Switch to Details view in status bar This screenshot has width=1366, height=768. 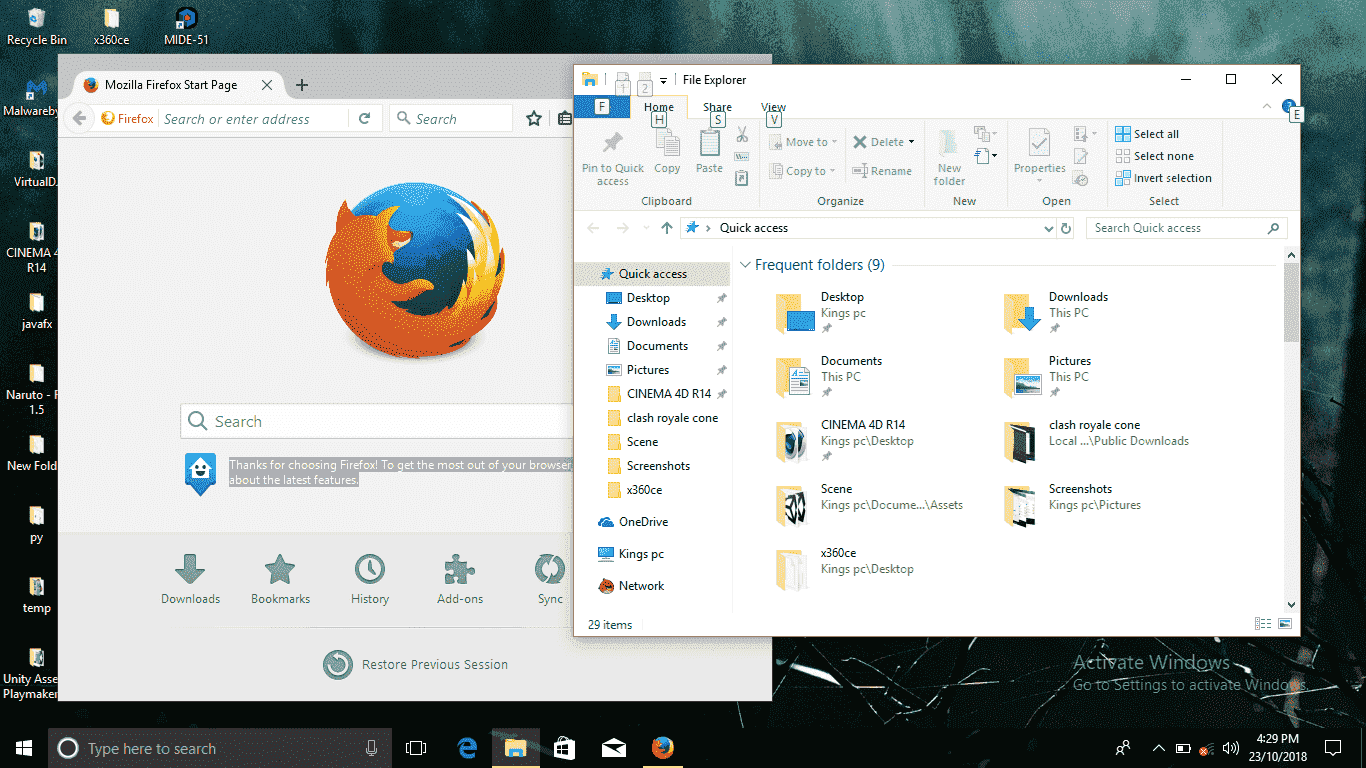[1263, 624]
